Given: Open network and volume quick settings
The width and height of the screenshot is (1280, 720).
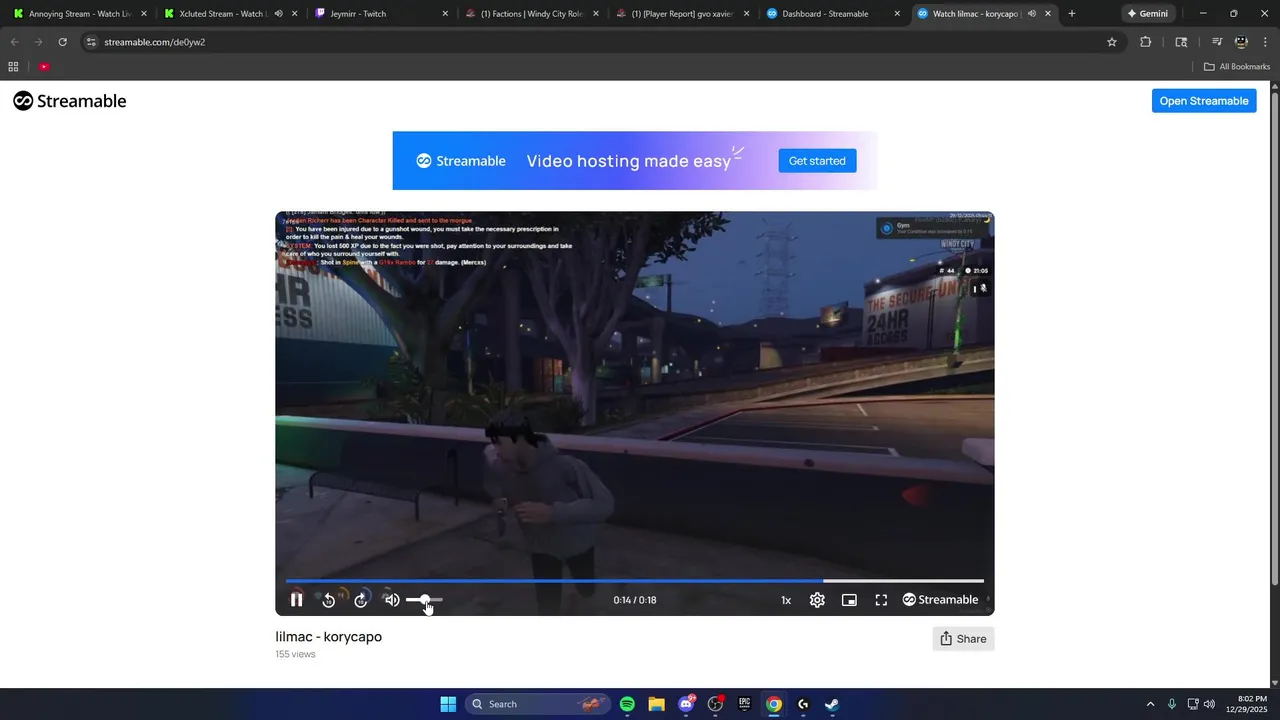Looking at the screenshot, I should point(1201,704).
